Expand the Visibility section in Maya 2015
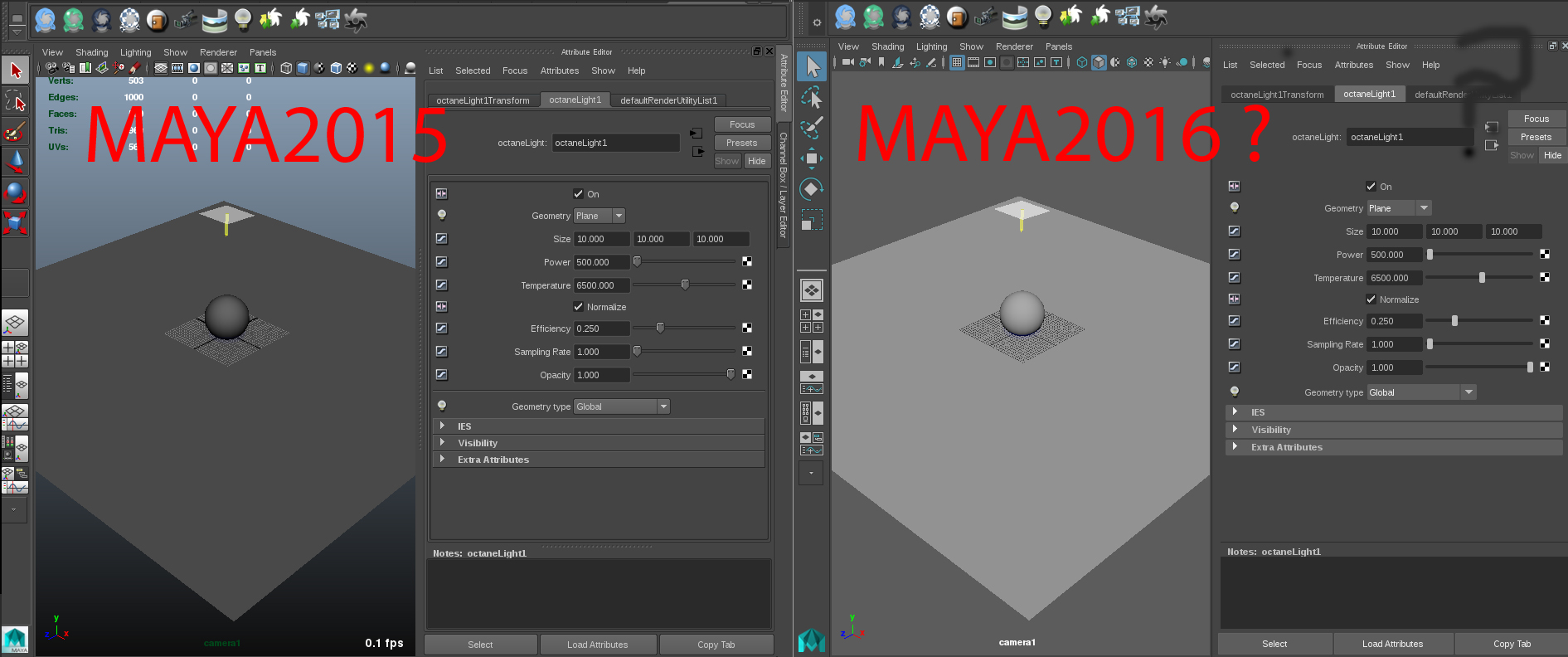The height and width of the screenshot is (657, 1568). 599,443
